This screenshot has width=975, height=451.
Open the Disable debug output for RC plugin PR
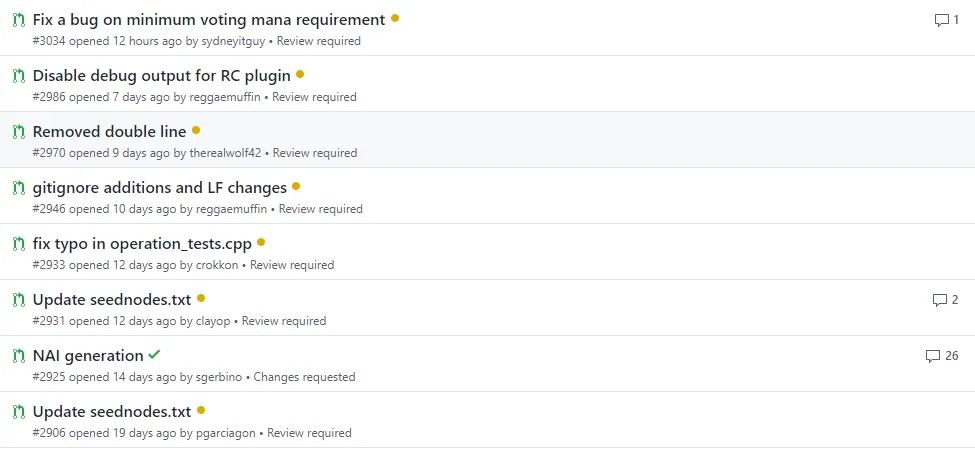(x=162, y=76)
